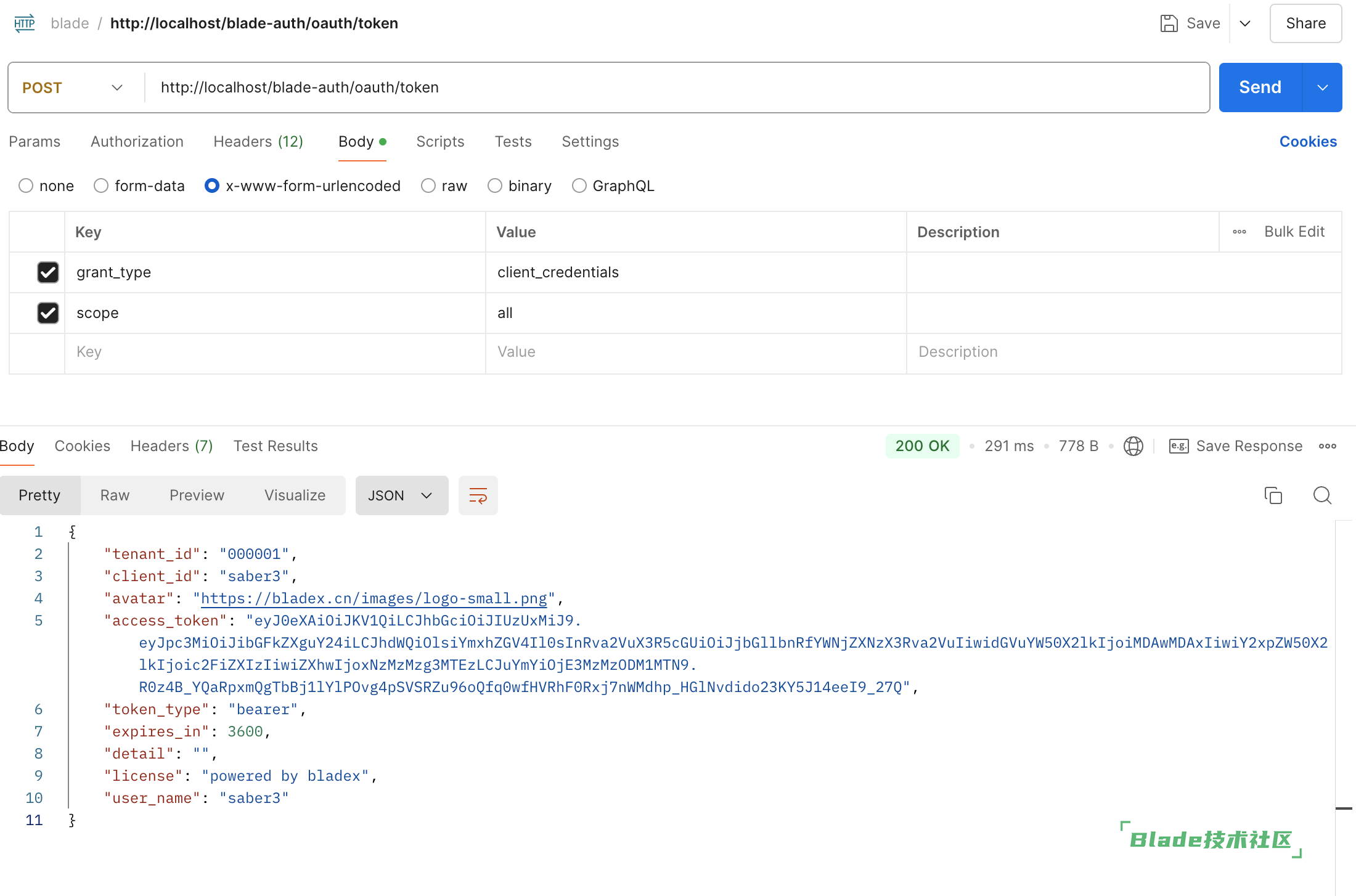Switch to Preview response view
Screen dimensions: 1356x896
[197, 495]
